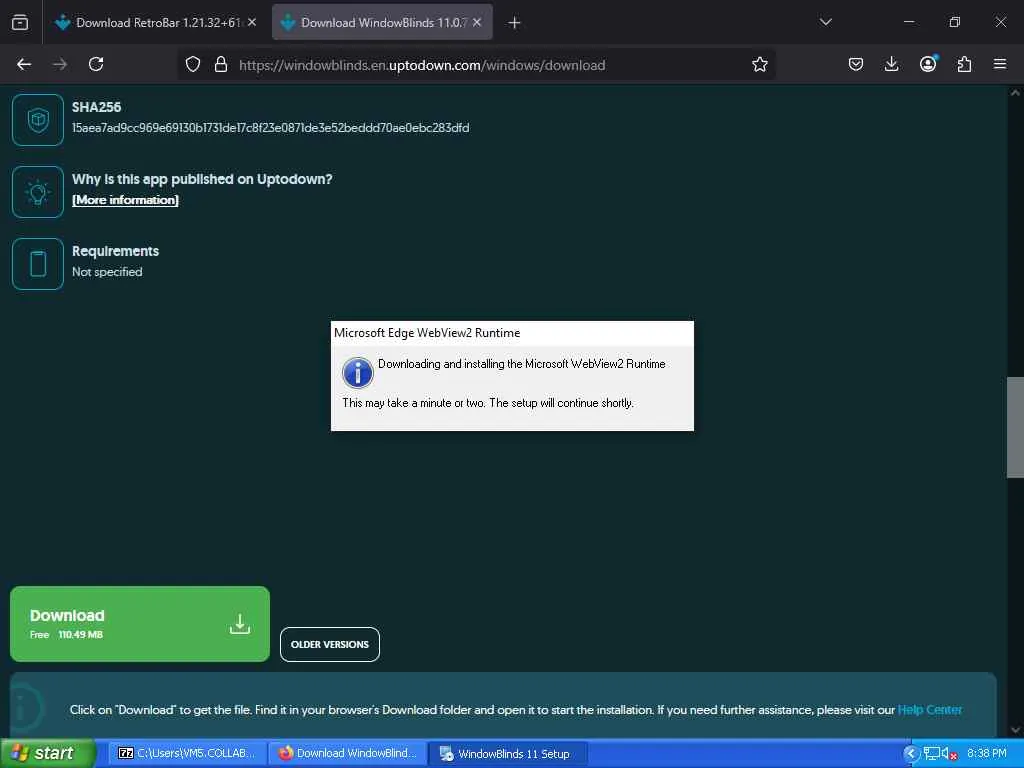Screen dimensions: 1024x768
Task: Go forward one page
Action: (x=60, y=64)
